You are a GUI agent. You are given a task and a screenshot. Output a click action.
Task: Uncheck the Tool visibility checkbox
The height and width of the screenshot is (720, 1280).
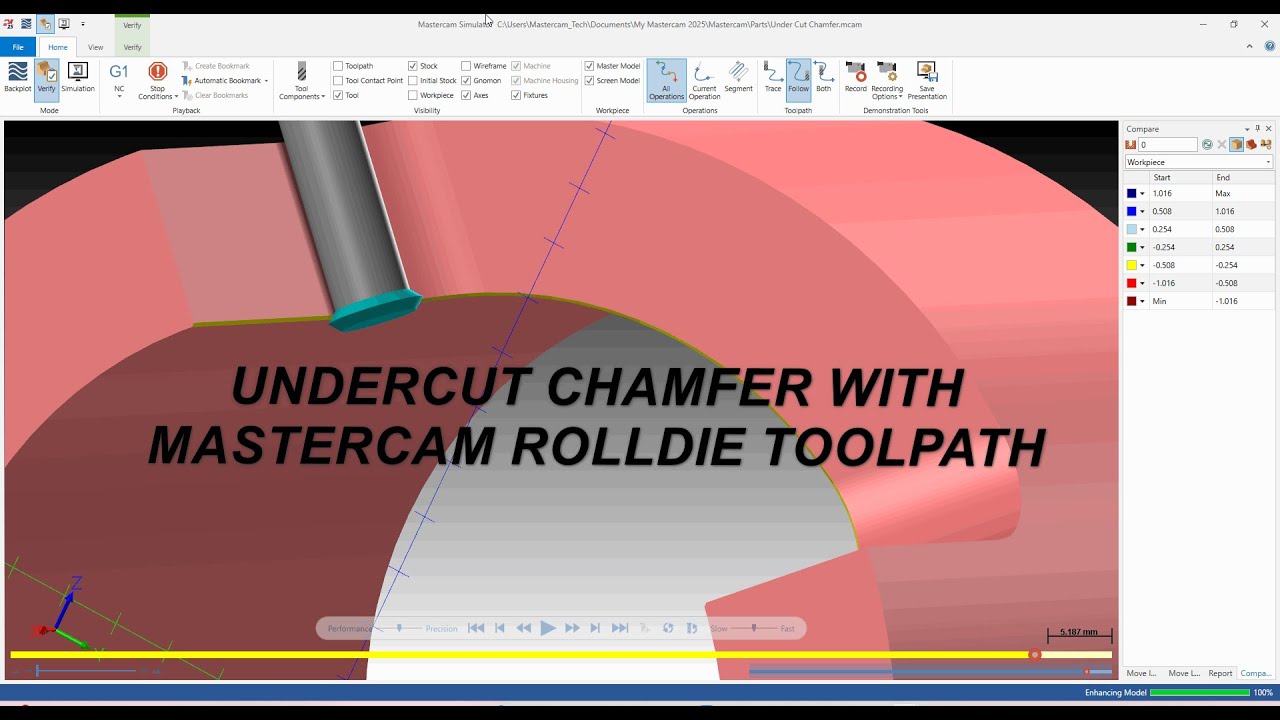point(338,96)
